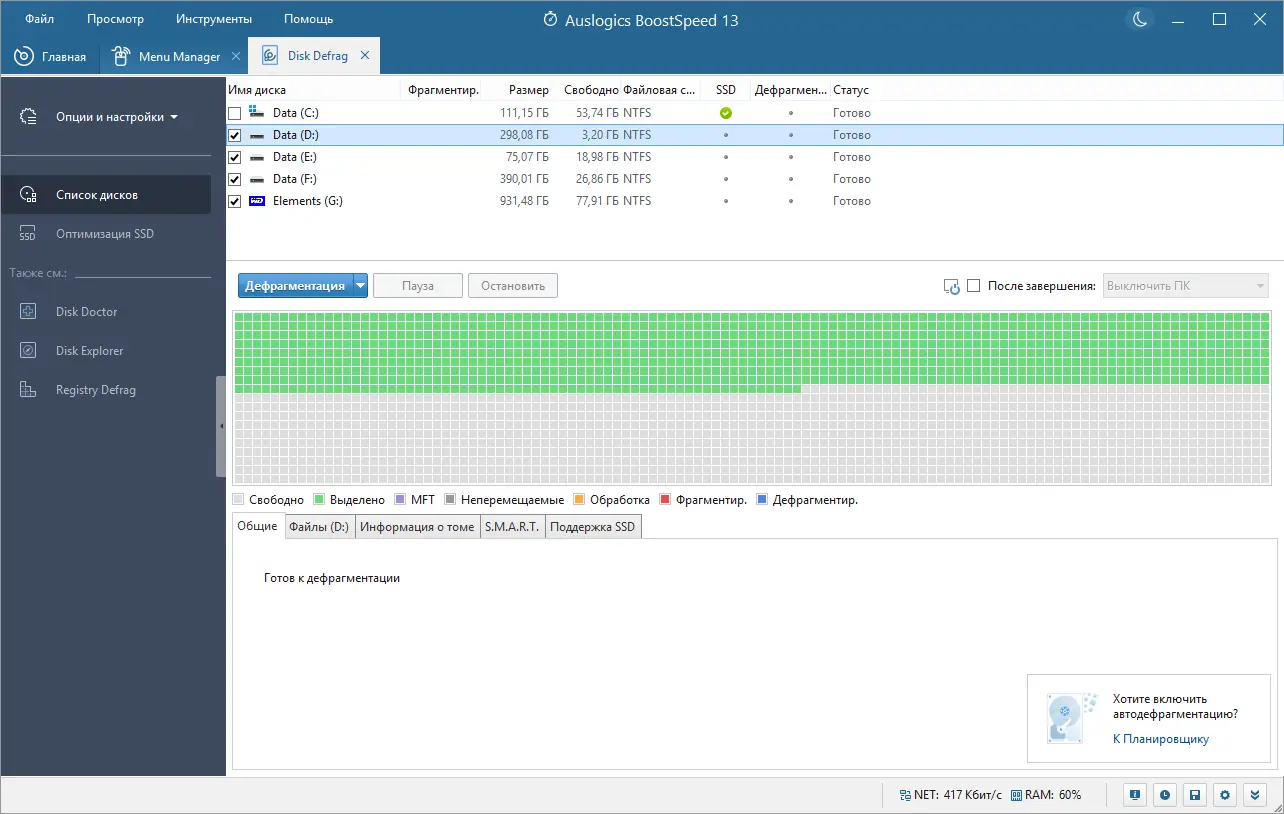1284x814 pixels.
Task: Select the Поддержка SSD tab
Action: (592, 527)
